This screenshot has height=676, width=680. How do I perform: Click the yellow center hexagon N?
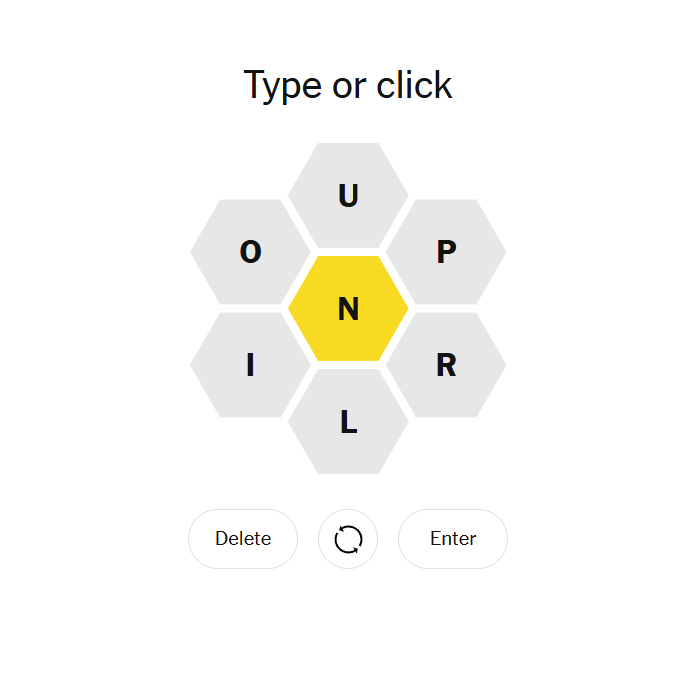(x=348, y=309)
